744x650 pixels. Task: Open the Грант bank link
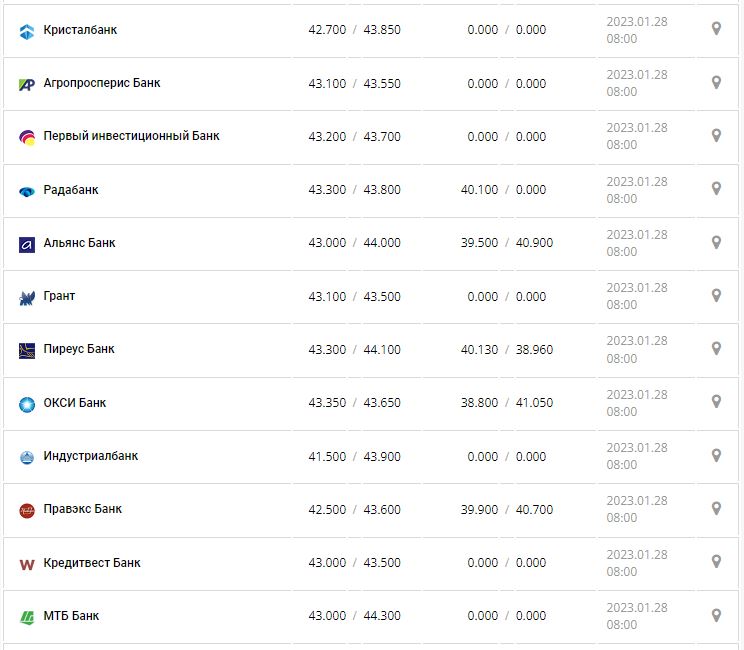(59, 296)
